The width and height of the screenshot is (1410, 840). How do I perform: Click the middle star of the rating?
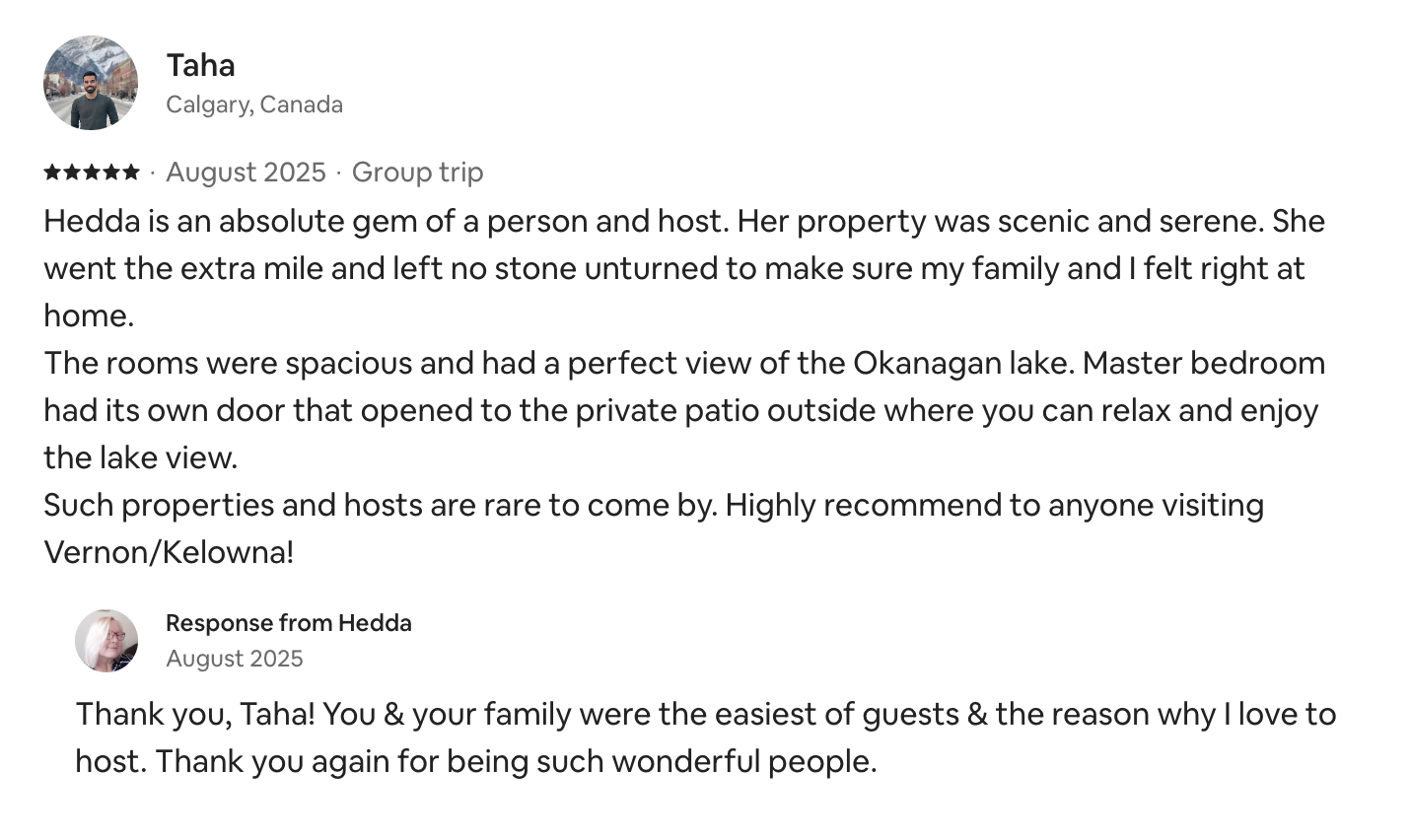(x=92, y=173)
